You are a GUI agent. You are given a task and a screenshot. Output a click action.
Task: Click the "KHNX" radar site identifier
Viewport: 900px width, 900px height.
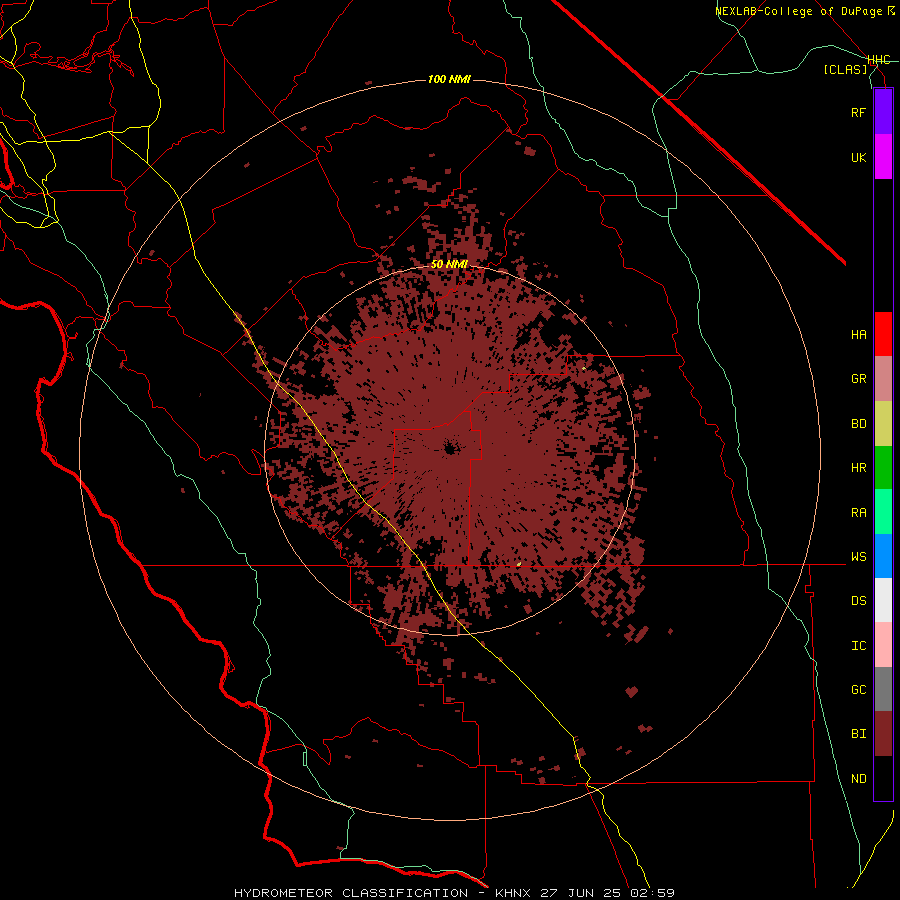[x=513, y=893]
